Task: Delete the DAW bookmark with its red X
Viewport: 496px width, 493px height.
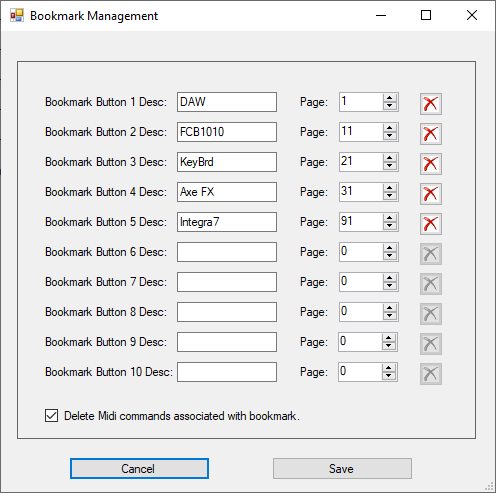Action: click(x=431, y=104)
